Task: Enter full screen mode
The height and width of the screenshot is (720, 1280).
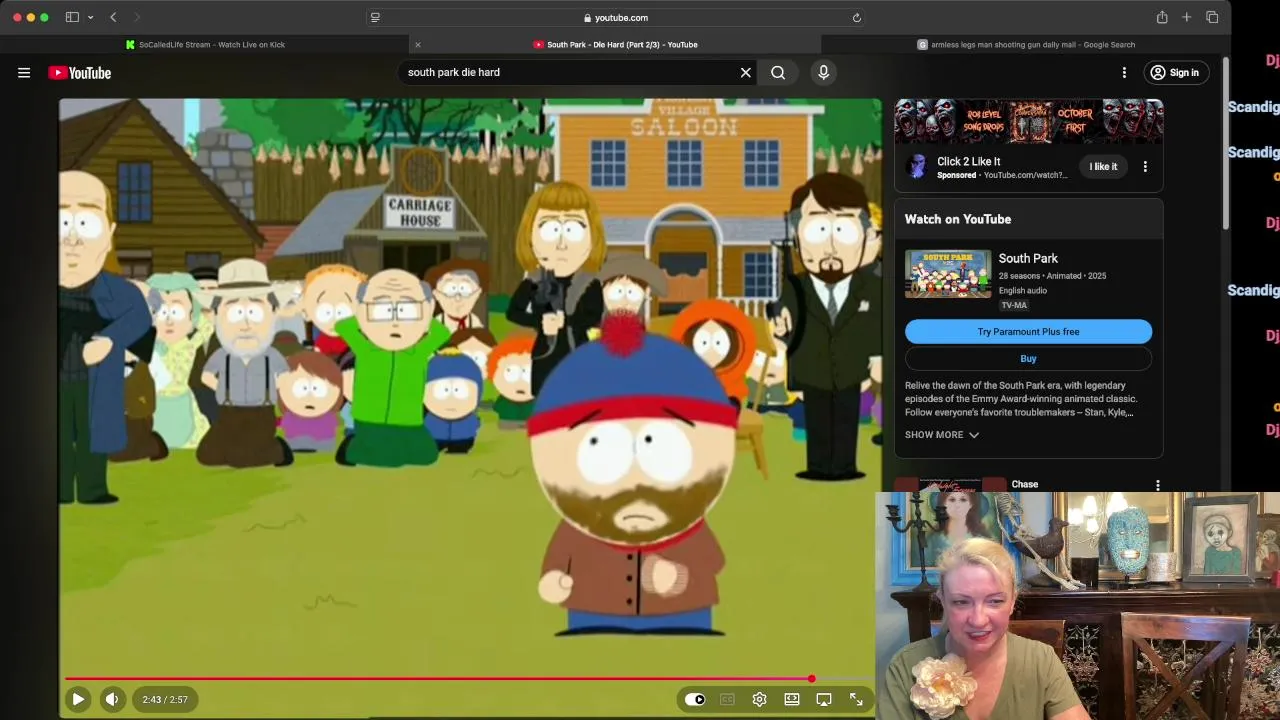Action: pyautogui.click(x=856, y=699)
